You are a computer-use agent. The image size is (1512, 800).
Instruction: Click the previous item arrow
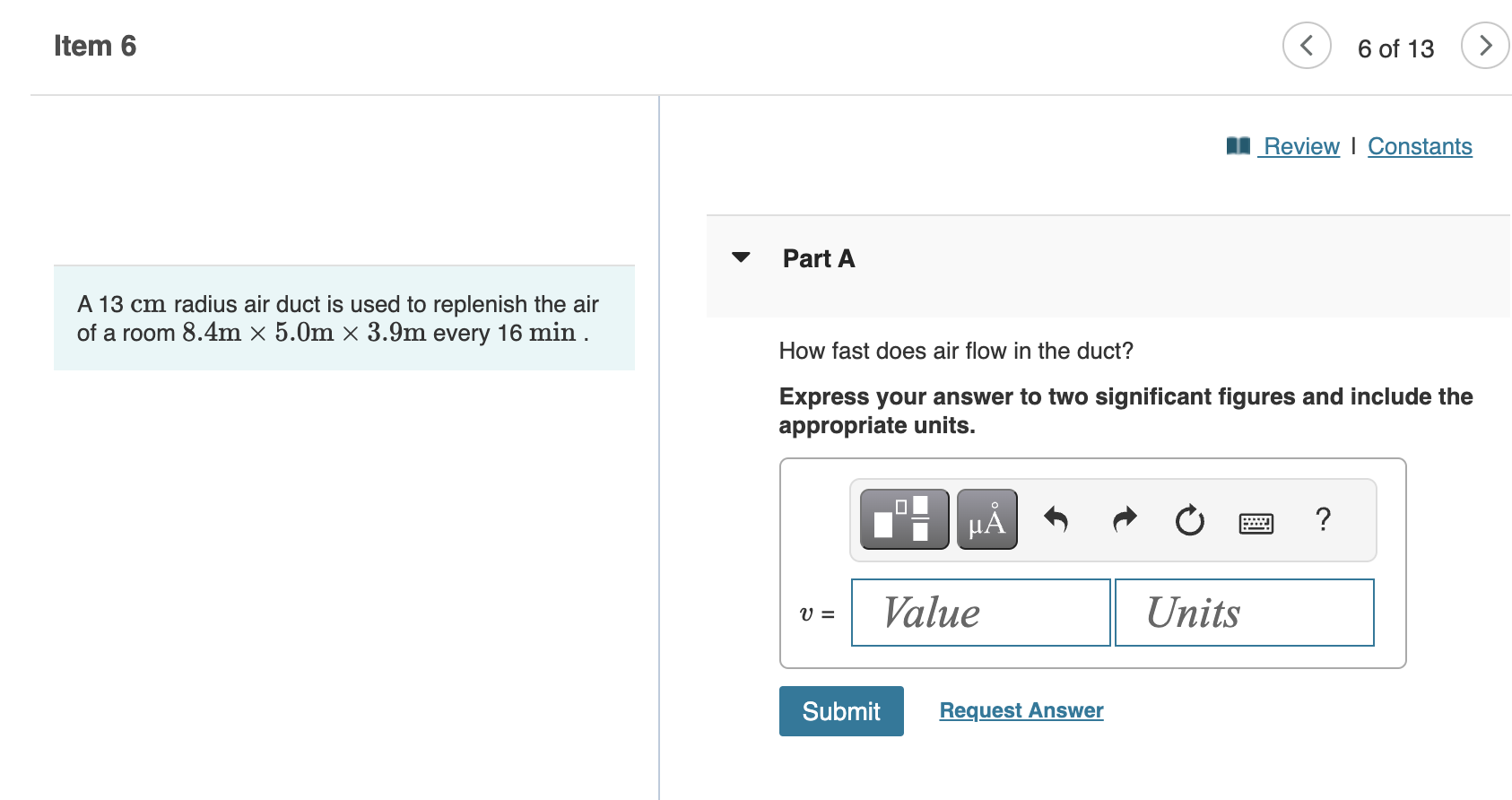1307,46
